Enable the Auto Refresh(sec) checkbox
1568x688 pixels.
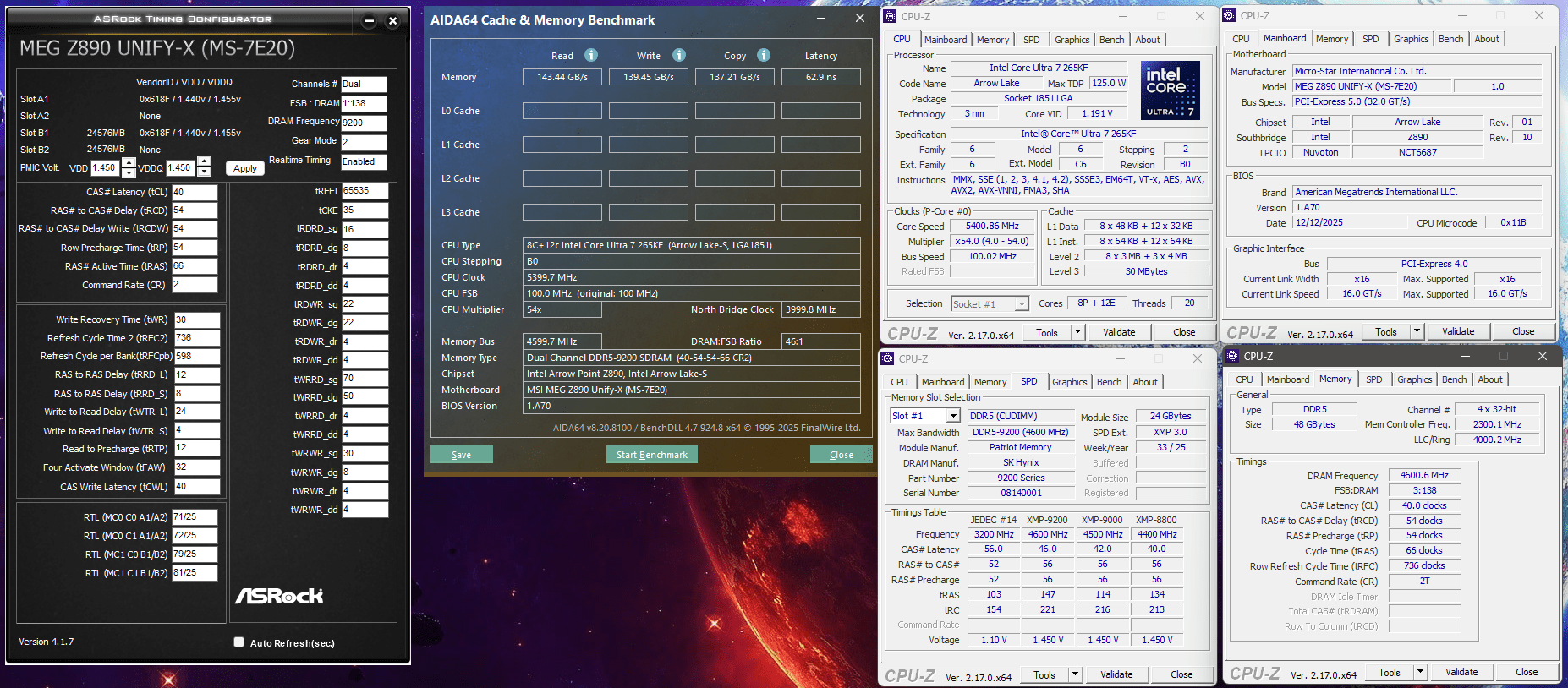coord(239,642)
